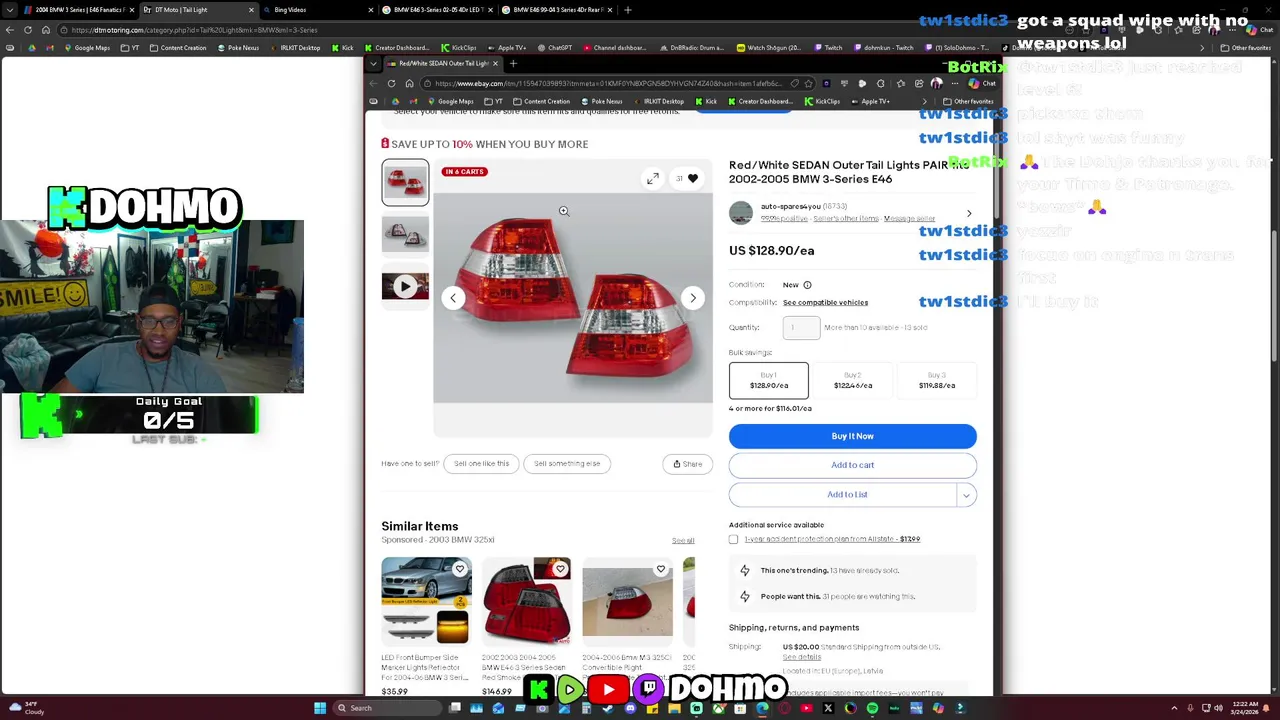The height and width of the screenshot is (720, 1280).
Task: Open Discord from the taskbar
Action: pos(630,708)
